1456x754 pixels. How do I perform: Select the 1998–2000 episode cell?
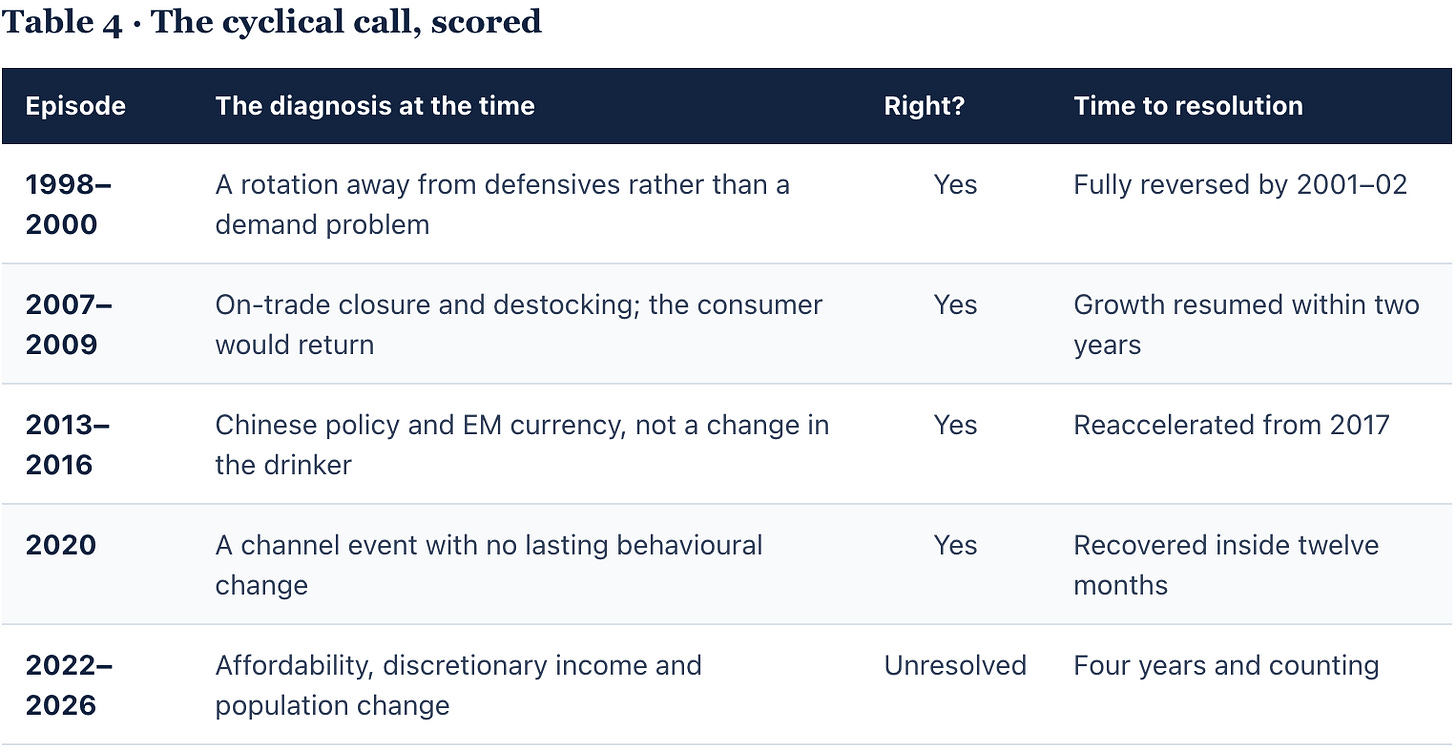[69, 204]
